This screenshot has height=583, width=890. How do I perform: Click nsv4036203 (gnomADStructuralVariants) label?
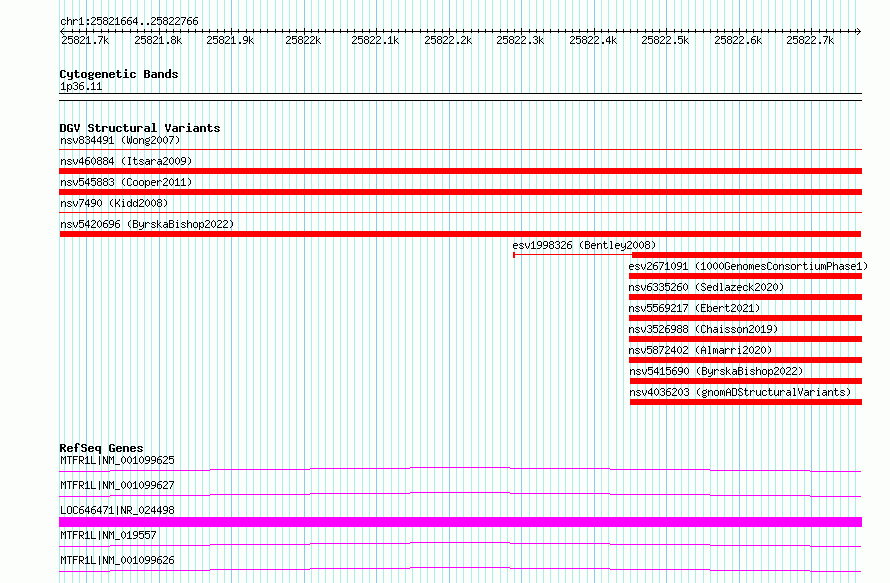tap(740, 392)
